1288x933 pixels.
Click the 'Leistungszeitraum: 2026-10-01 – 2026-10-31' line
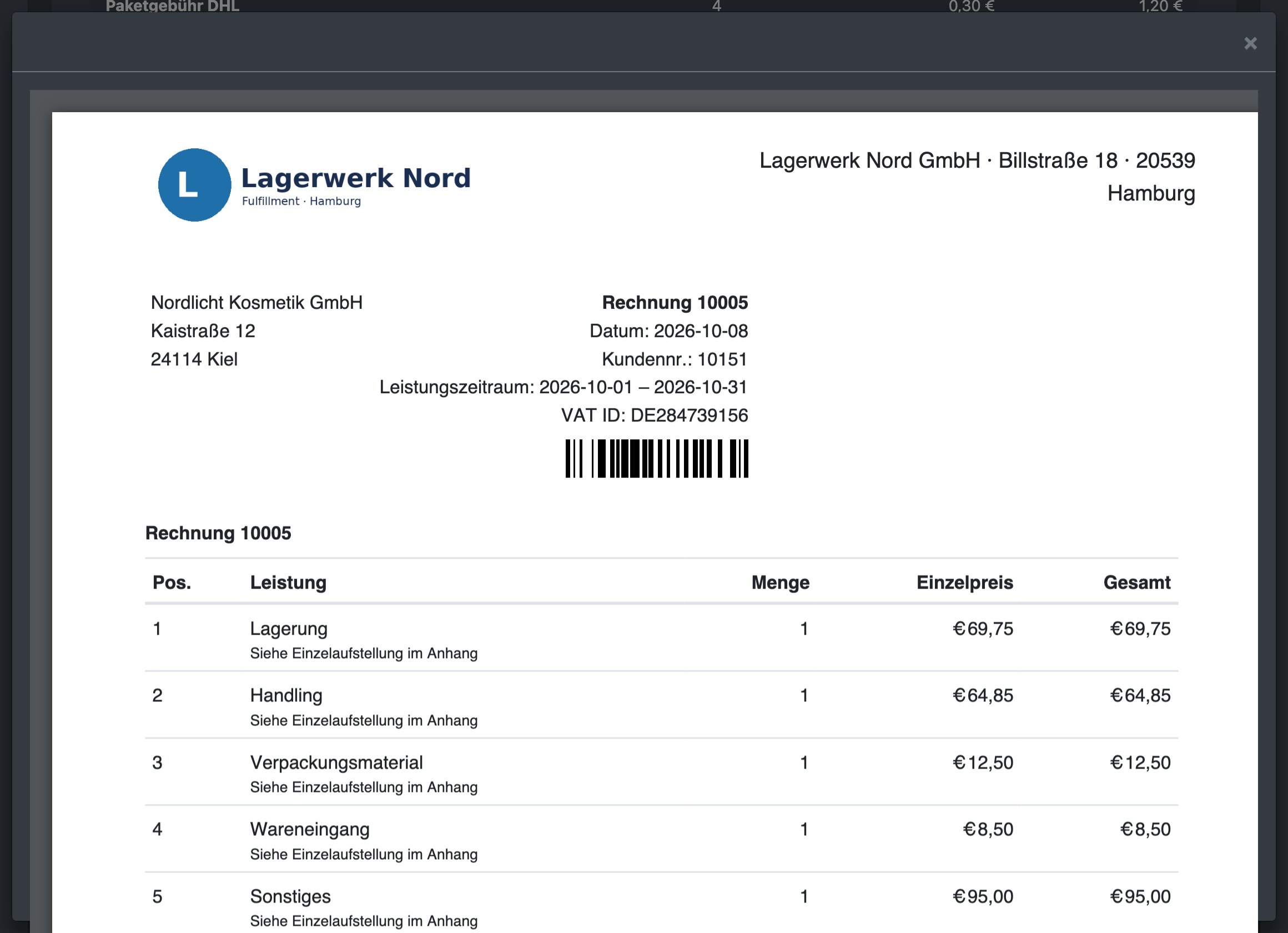pos(563,387)
